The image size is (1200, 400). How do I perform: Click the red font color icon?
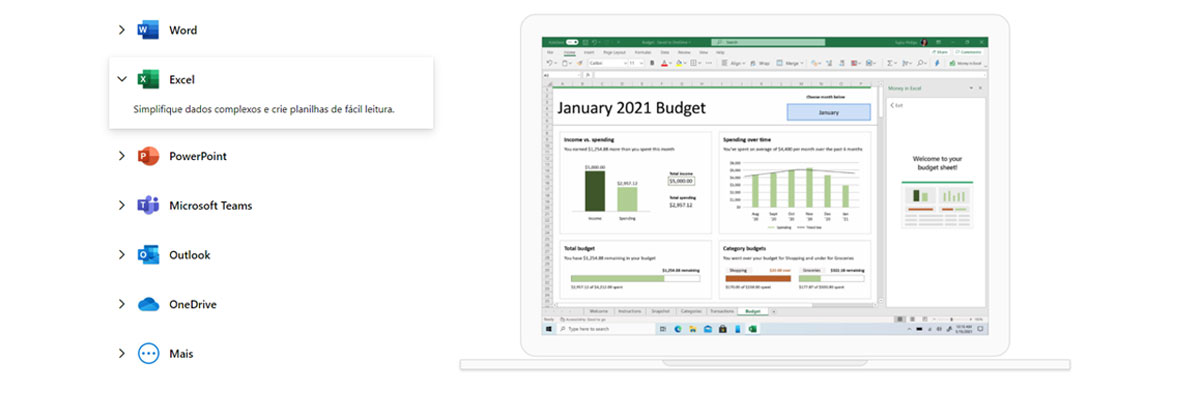tap(664, 63)
